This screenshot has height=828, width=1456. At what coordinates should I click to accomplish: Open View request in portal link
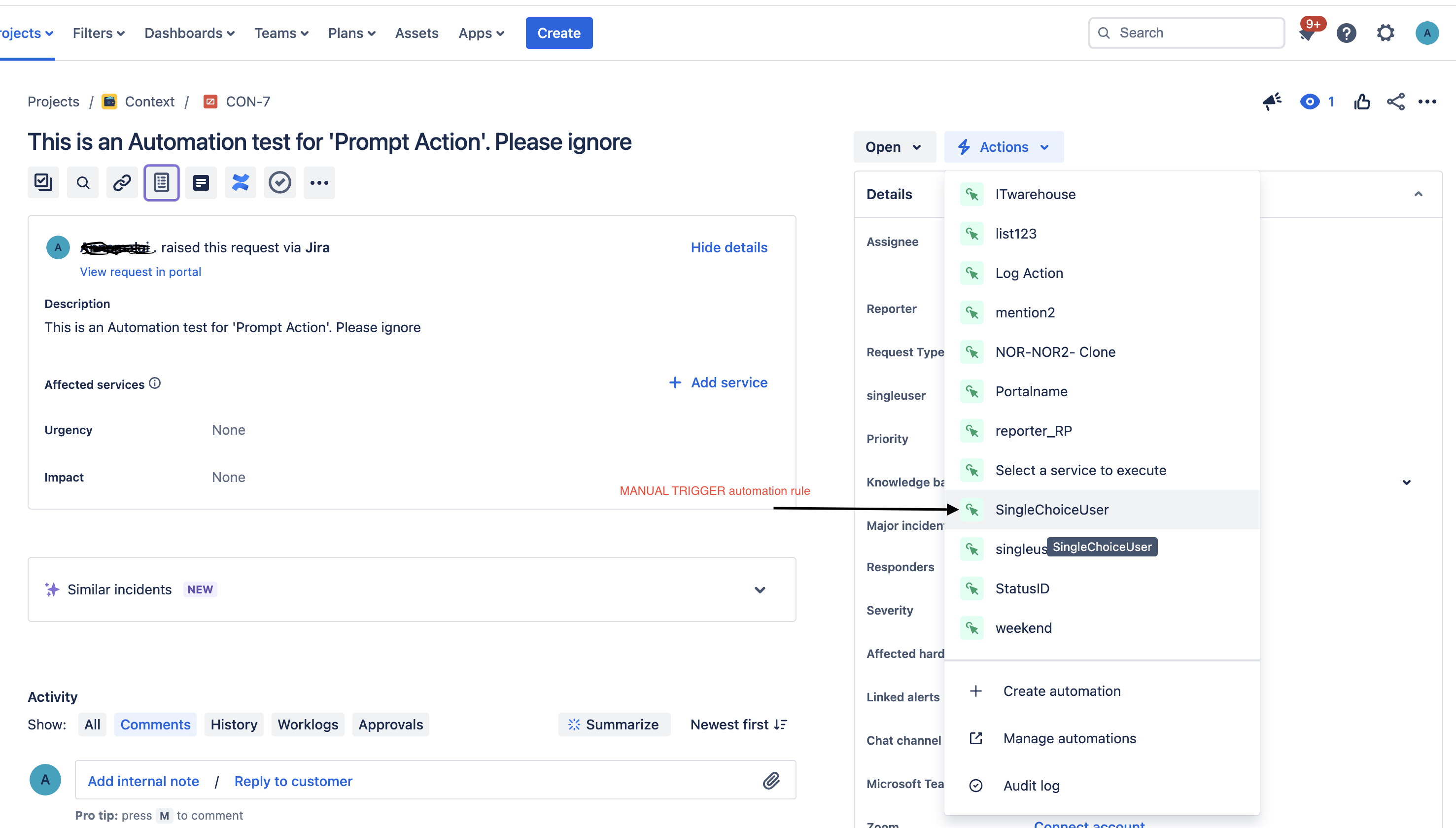pos(140,272)
